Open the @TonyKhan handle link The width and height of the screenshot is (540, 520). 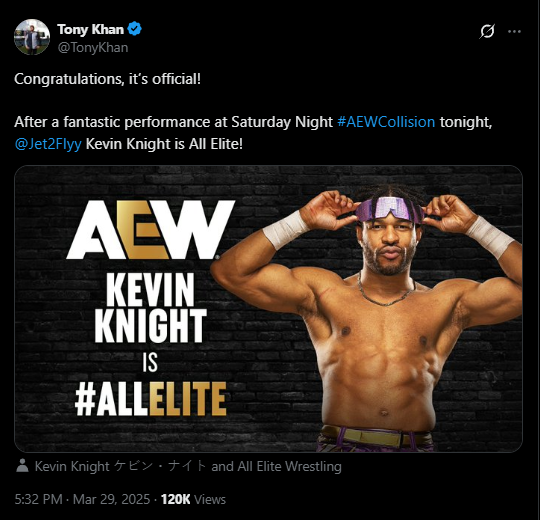(x=93, y=48)
